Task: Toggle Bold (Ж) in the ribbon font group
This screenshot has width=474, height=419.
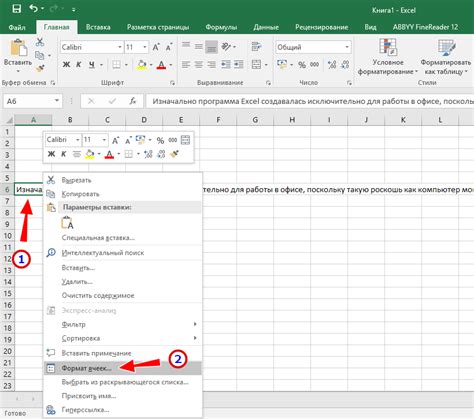Action: pyautogui.click(x=66, y=65)
